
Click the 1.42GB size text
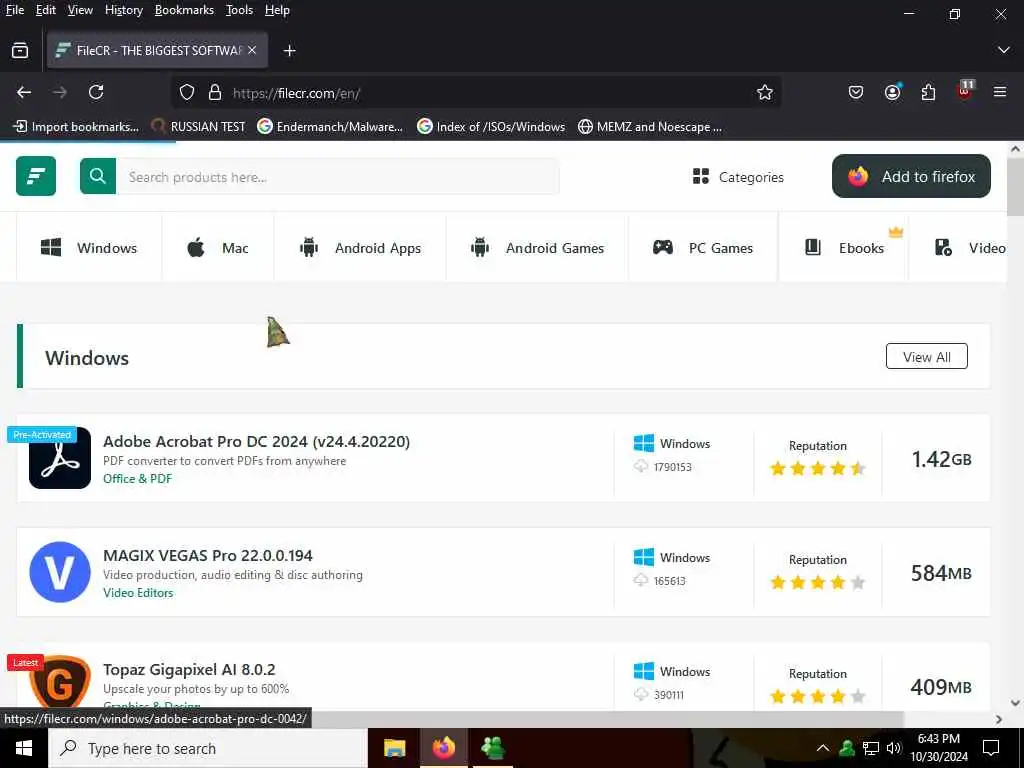click(x=941, y=459)
